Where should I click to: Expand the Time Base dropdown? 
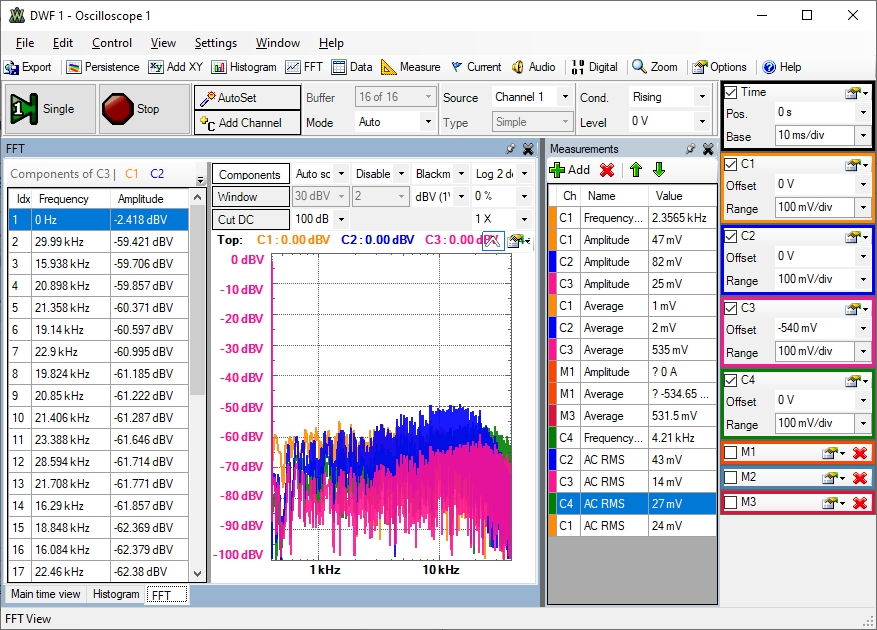point(862,136)
